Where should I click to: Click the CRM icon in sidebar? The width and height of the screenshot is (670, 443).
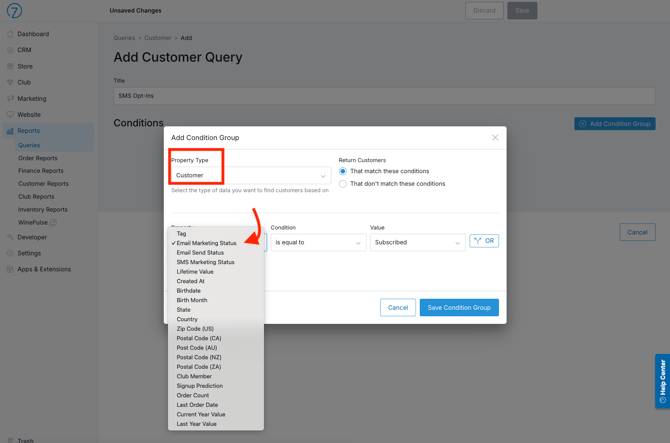[10, 50]
